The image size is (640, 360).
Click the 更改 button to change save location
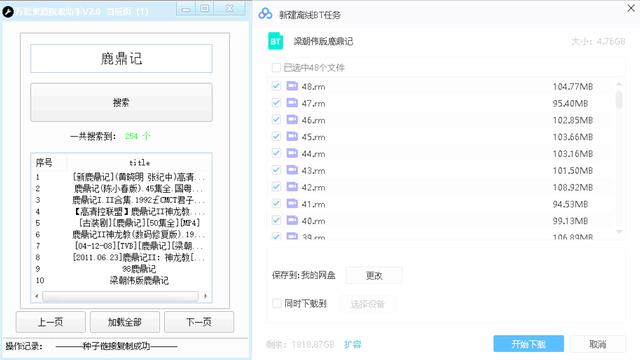point(374,276)
